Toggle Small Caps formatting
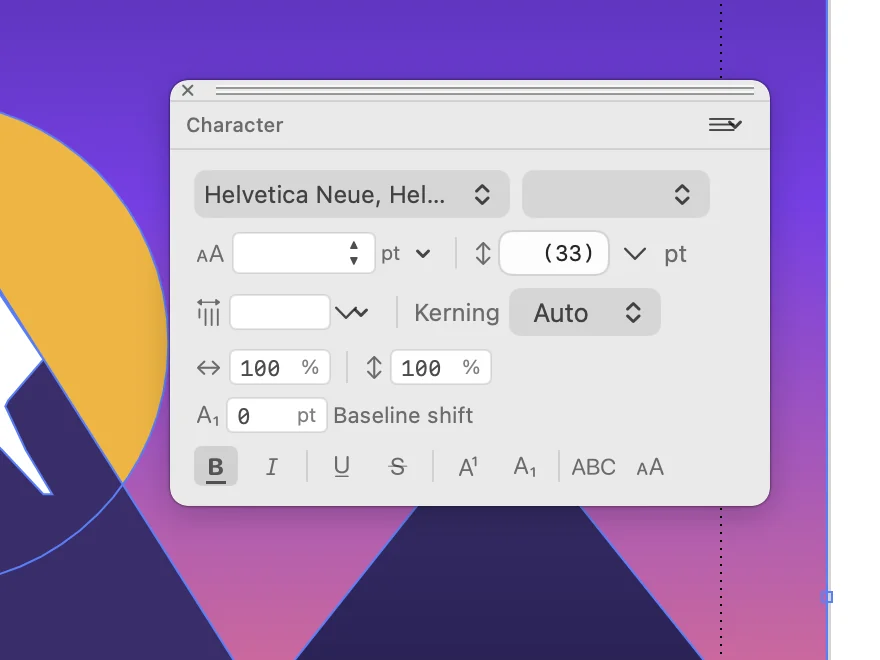The width and height of the screenshot is (880, 660). pos(650,467)
